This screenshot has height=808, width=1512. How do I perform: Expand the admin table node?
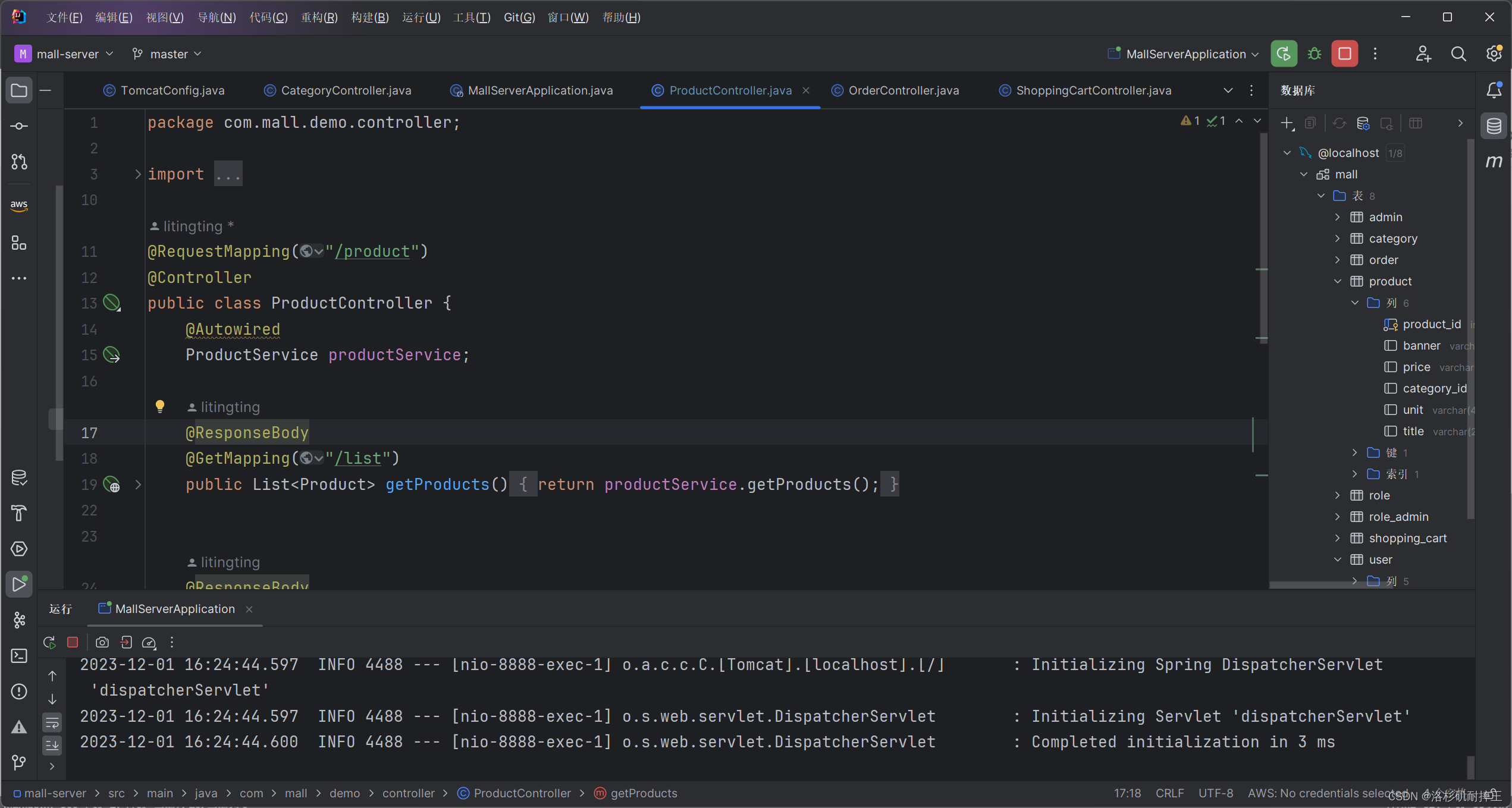tap(1338, 217)
